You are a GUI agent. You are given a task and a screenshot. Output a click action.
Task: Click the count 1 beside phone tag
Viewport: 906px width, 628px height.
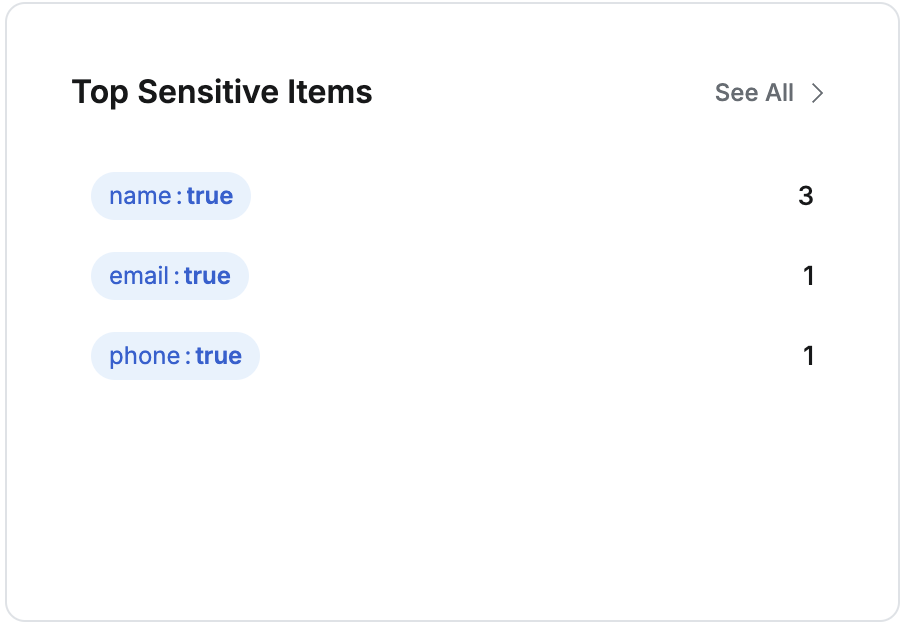point(809,356)
